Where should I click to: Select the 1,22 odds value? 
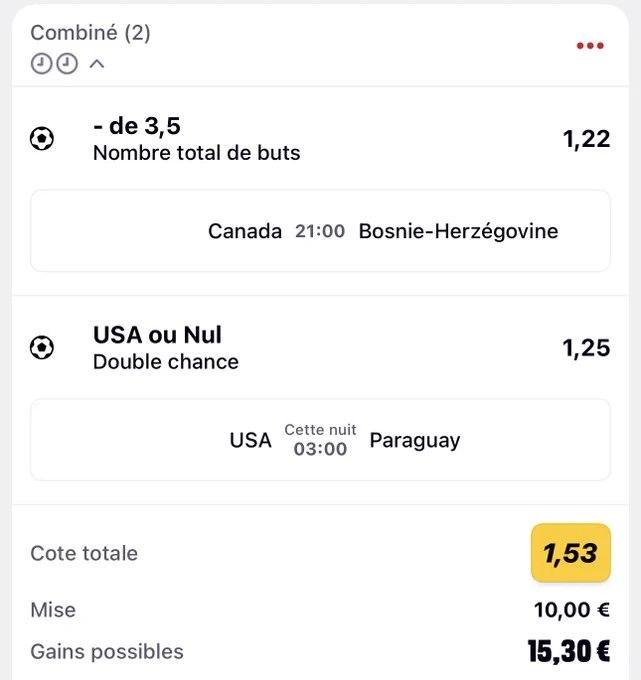586,139
